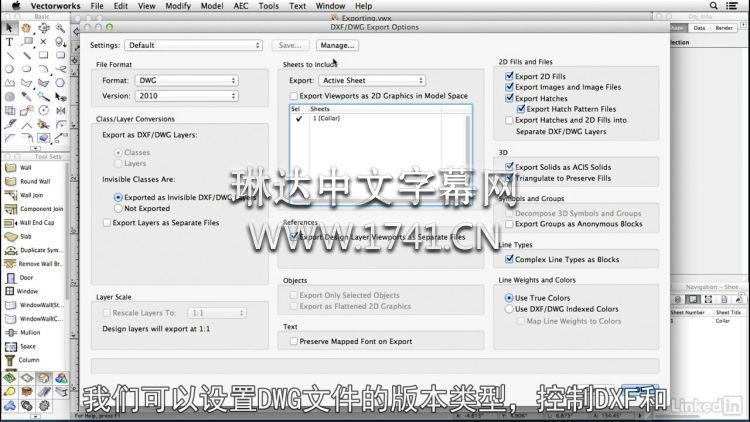Select the Circle tool

point(9,69)
